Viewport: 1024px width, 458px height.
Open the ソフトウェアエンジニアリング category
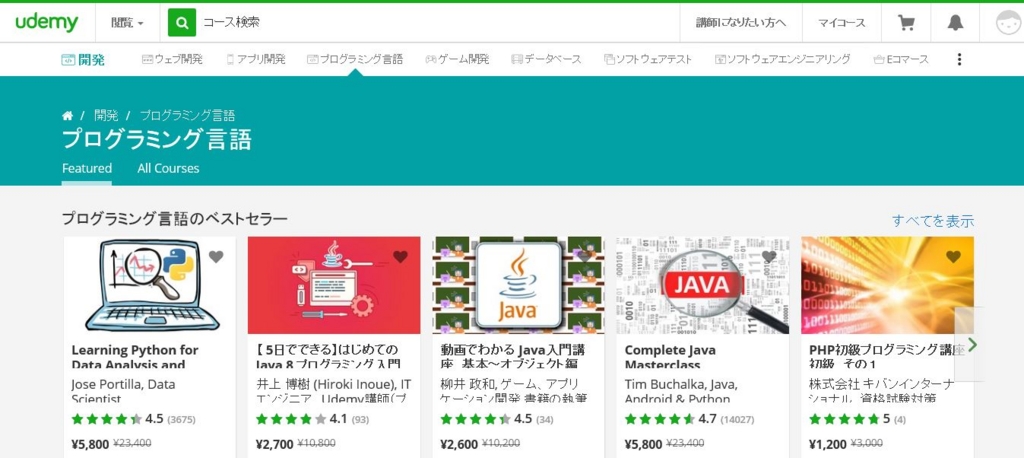point(782,59)
